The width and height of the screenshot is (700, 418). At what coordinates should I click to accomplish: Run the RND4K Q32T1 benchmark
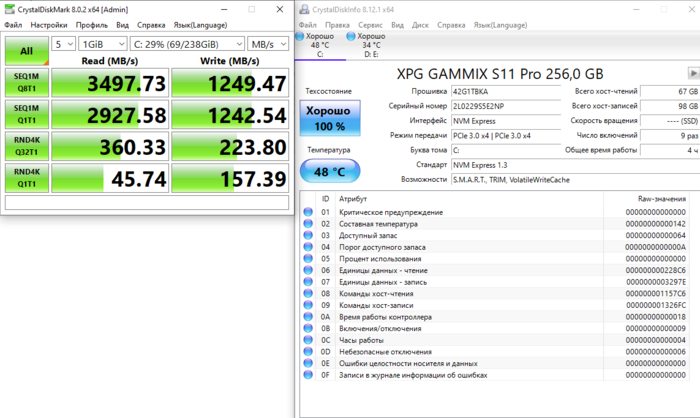click(27, 146)
